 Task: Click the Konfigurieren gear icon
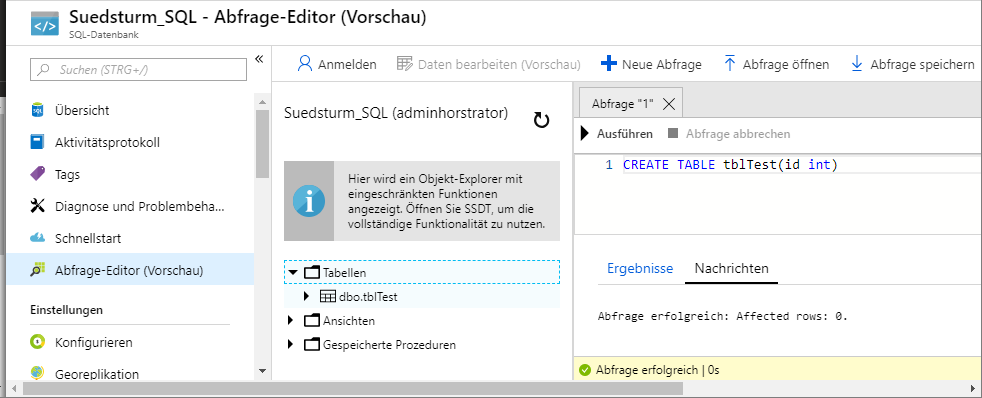point(38,342)
